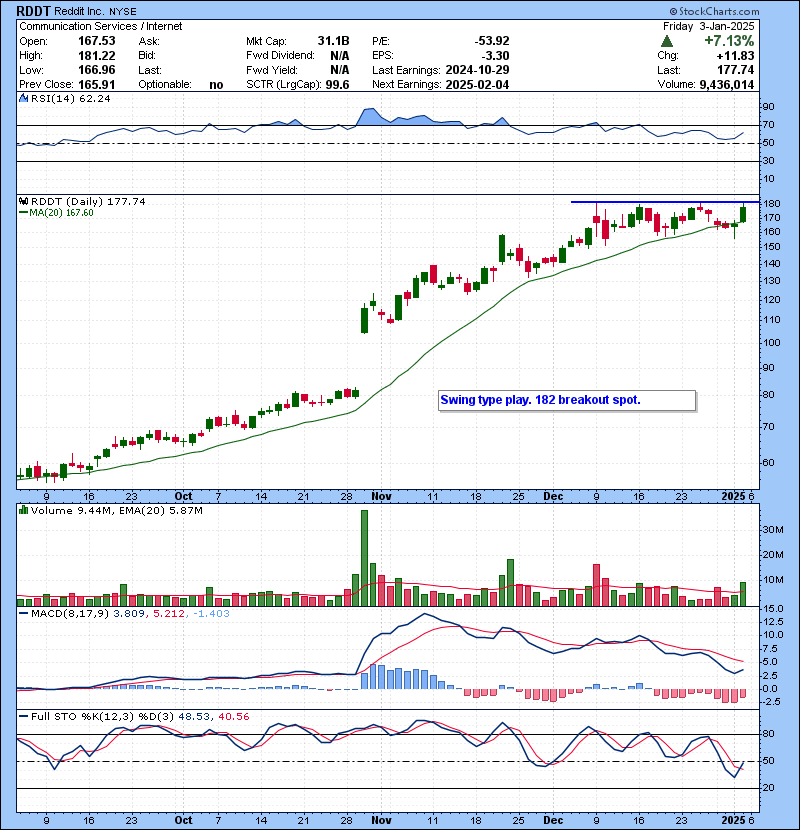This screenshot has height=830, width=800.
Task: Select the Open value 167.53
Action: click(96, 41)
